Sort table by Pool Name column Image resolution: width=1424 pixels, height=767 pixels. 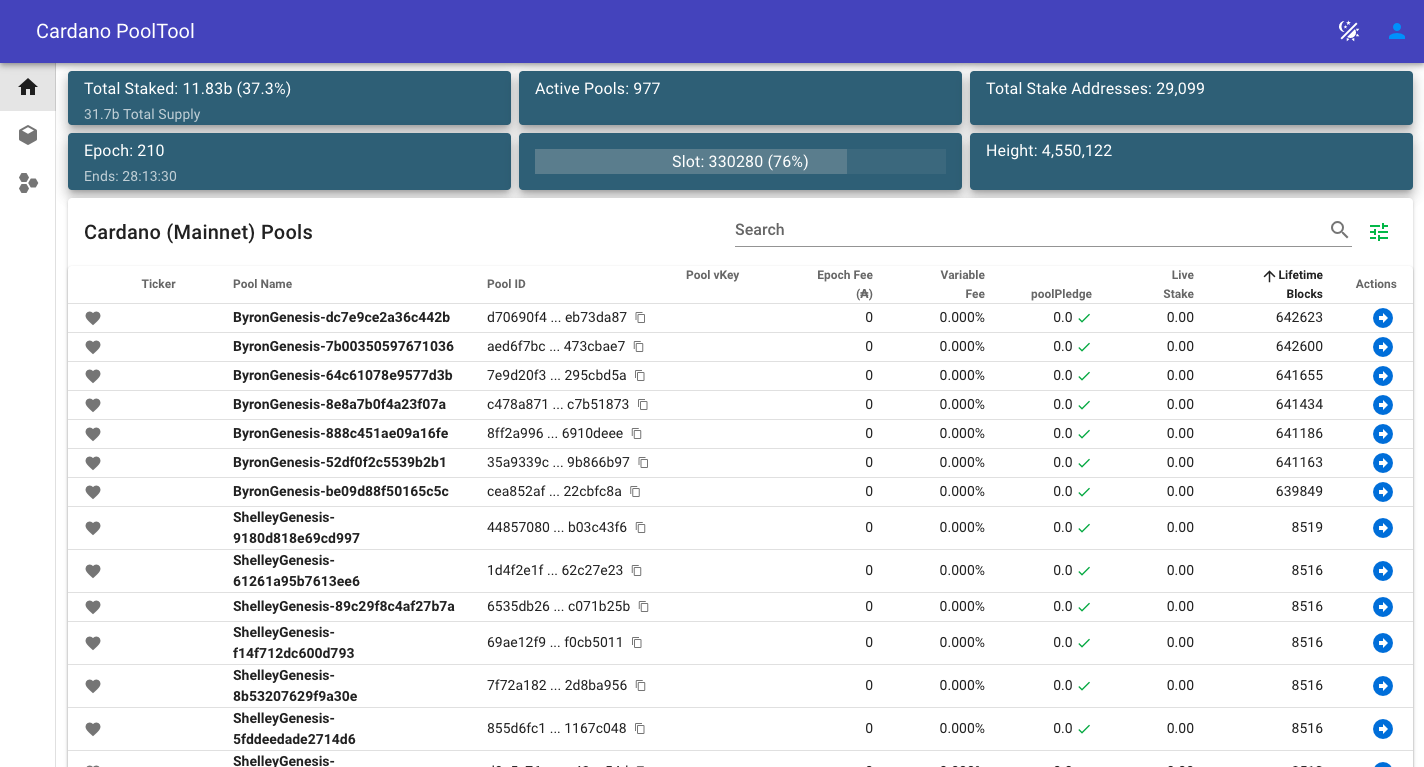[262, 284]
